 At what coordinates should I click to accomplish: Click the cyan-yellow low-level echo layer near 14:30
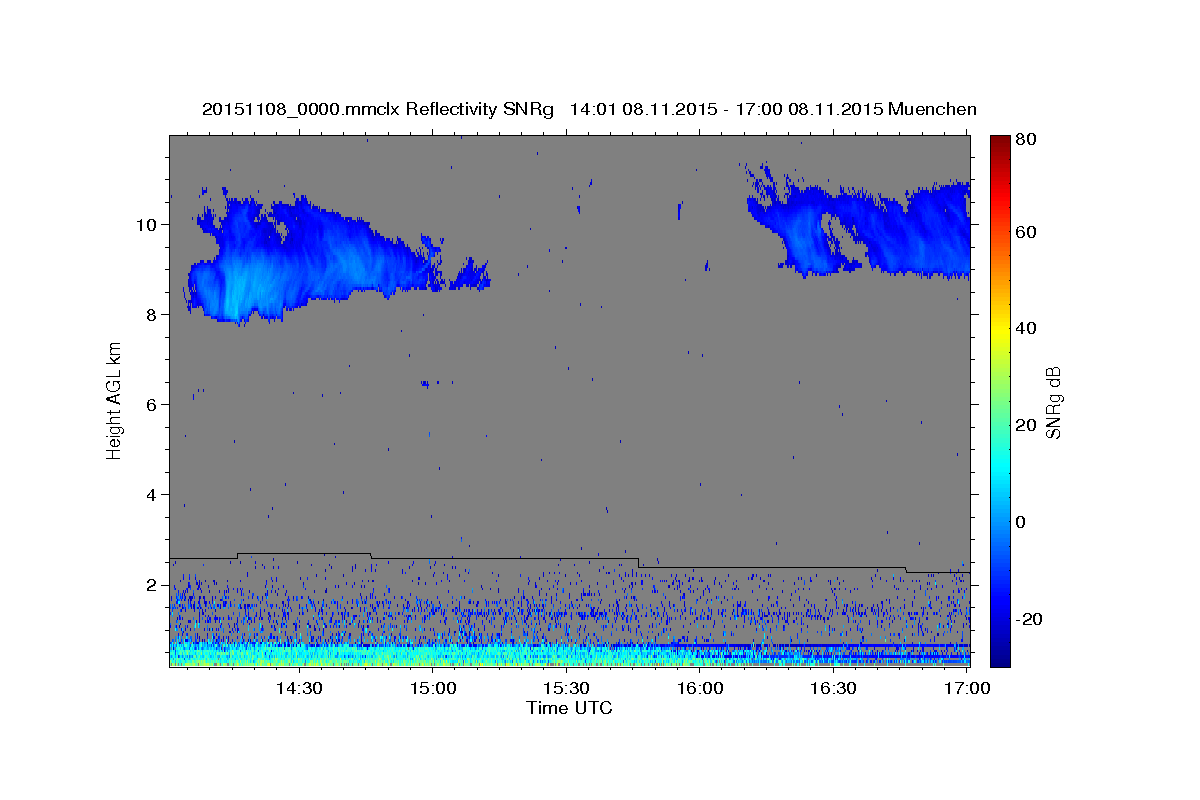tap(300, 655)
